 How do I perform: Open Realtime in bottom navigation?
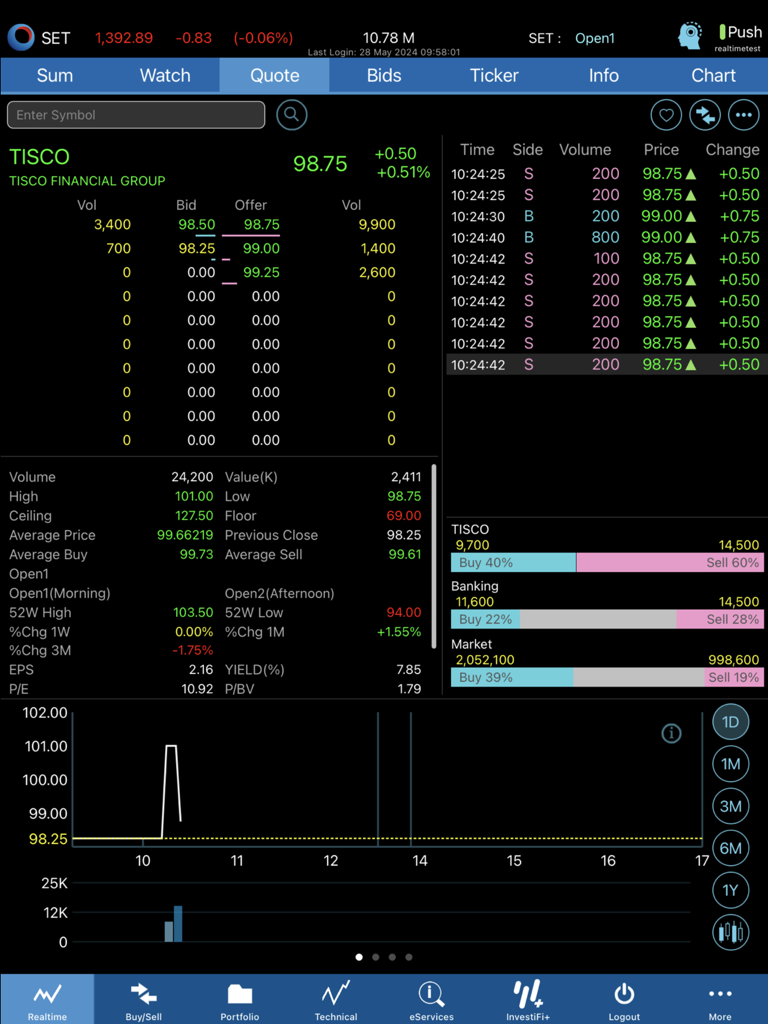point(47,999)
